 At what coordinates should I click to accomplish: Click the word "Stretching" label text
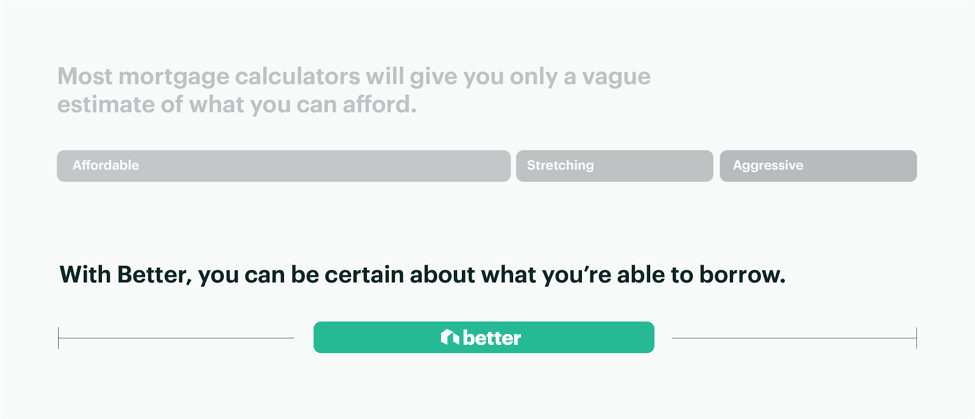coord(560,166)
